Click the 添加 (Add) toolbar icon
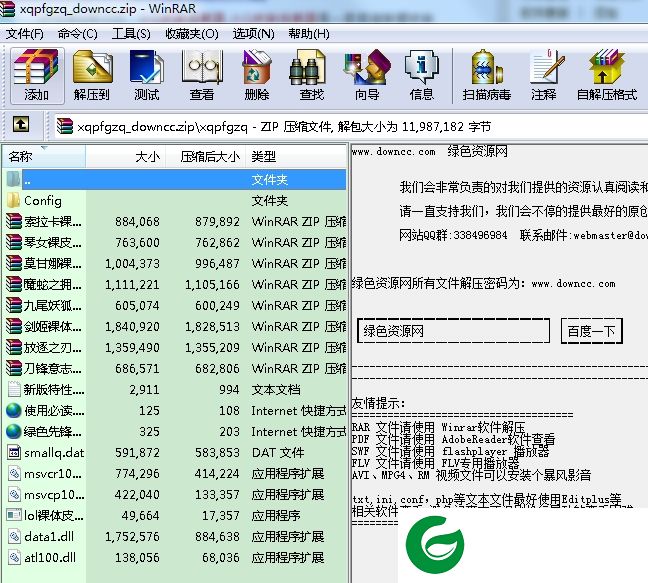This screenshot has height=583, width=648. 36,76
